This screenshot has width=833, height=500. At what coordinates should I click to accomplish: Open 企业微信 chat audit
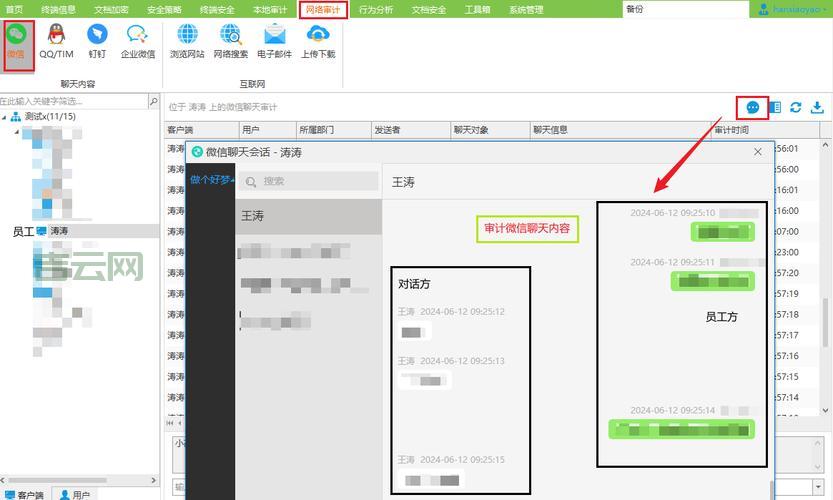click(138, 42)
